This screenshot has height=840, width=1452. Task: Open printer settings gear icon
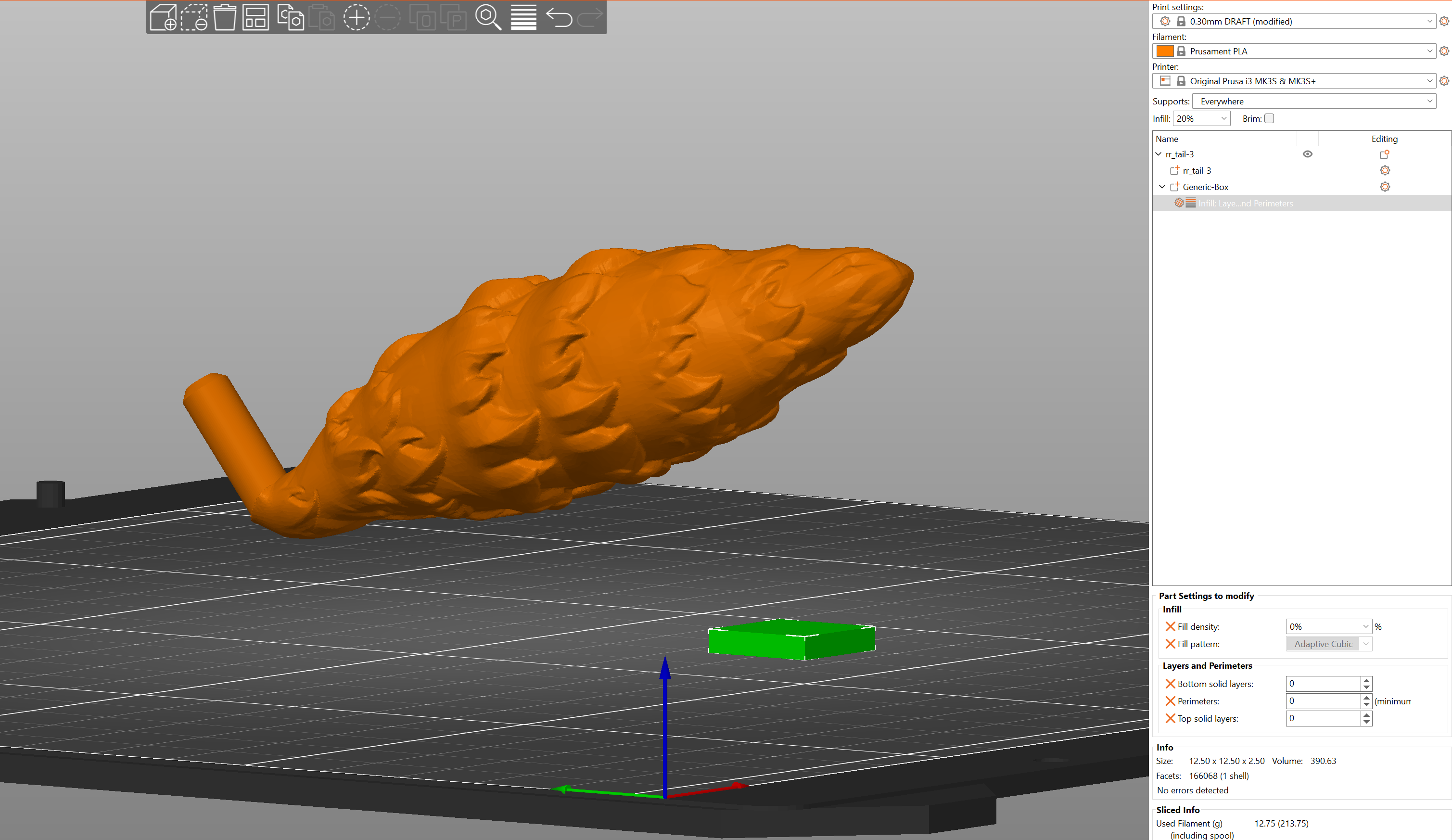(x=1444, y=81)
